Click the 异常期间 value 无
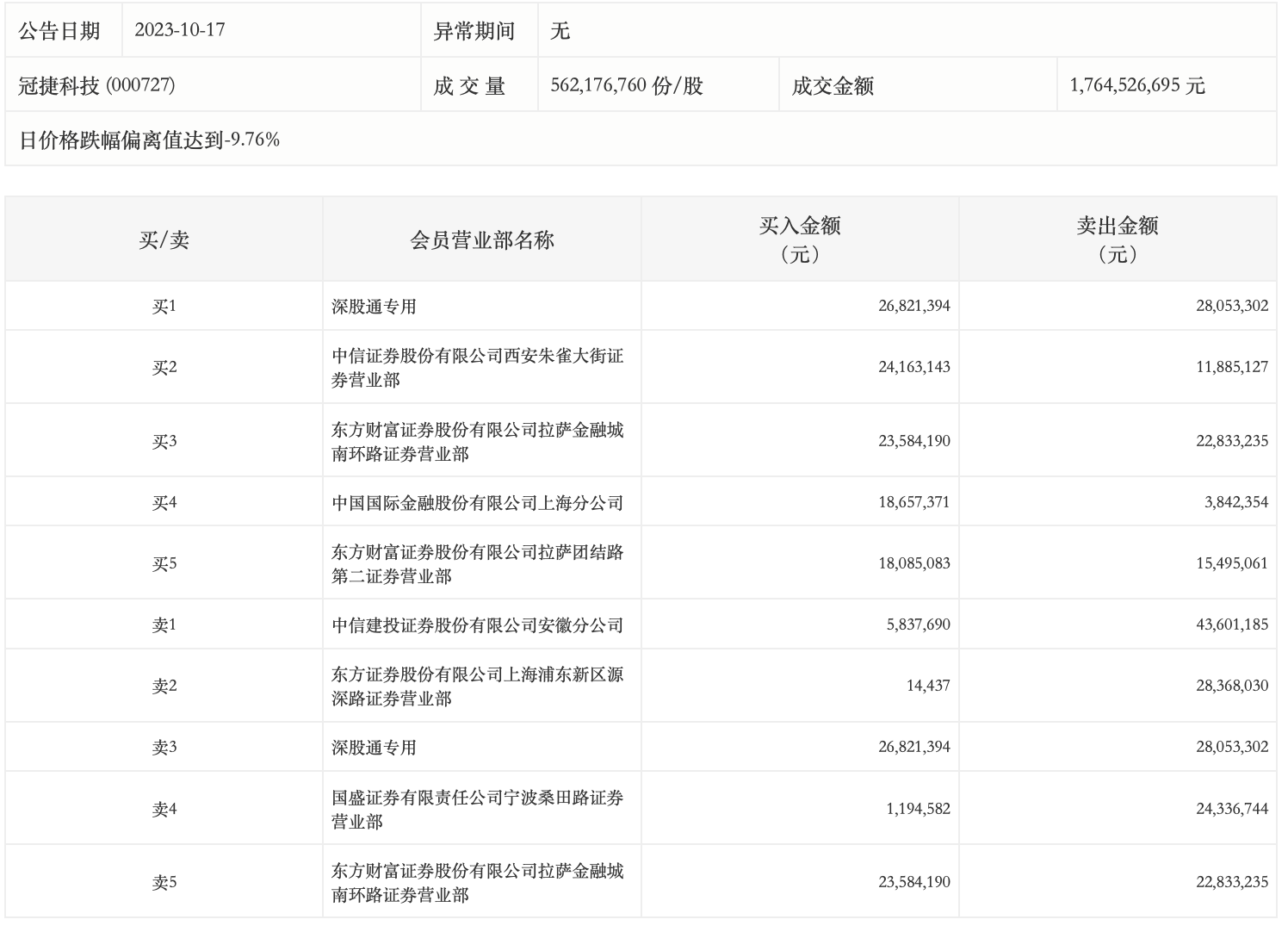1288x932 pixels. pos(560,31)
